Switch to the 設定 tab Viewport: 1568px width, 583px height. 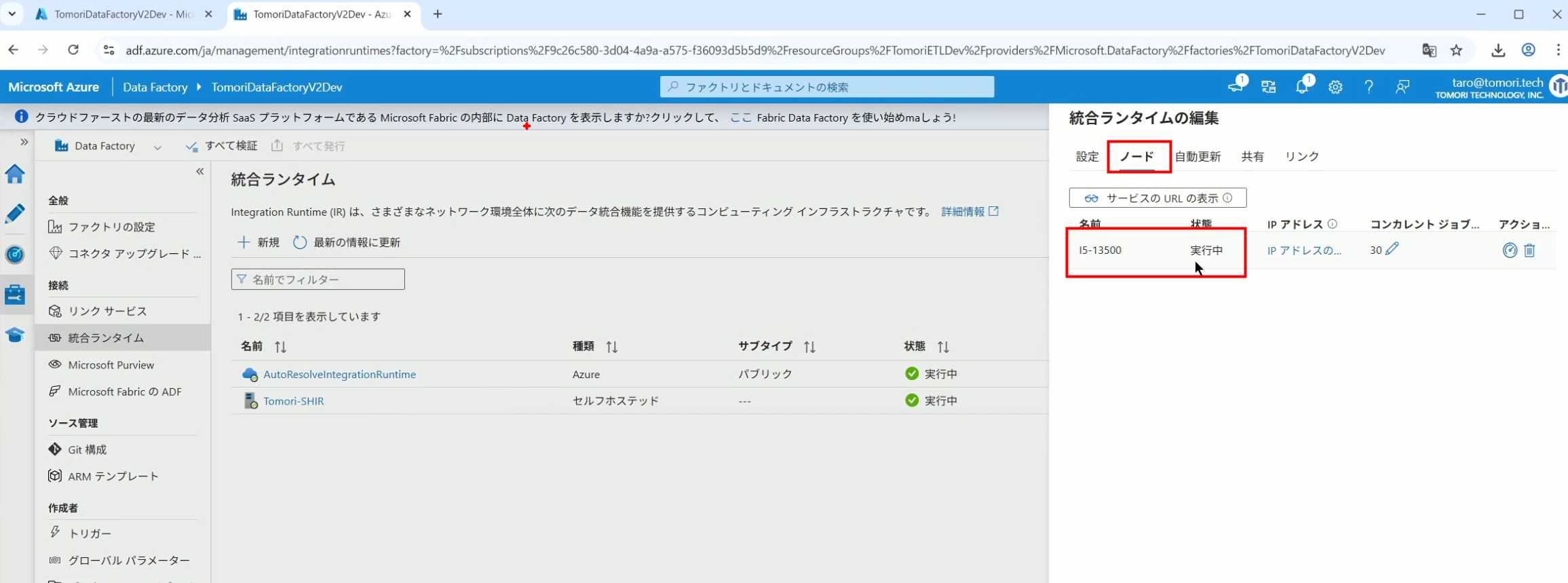coord(1087,157)
